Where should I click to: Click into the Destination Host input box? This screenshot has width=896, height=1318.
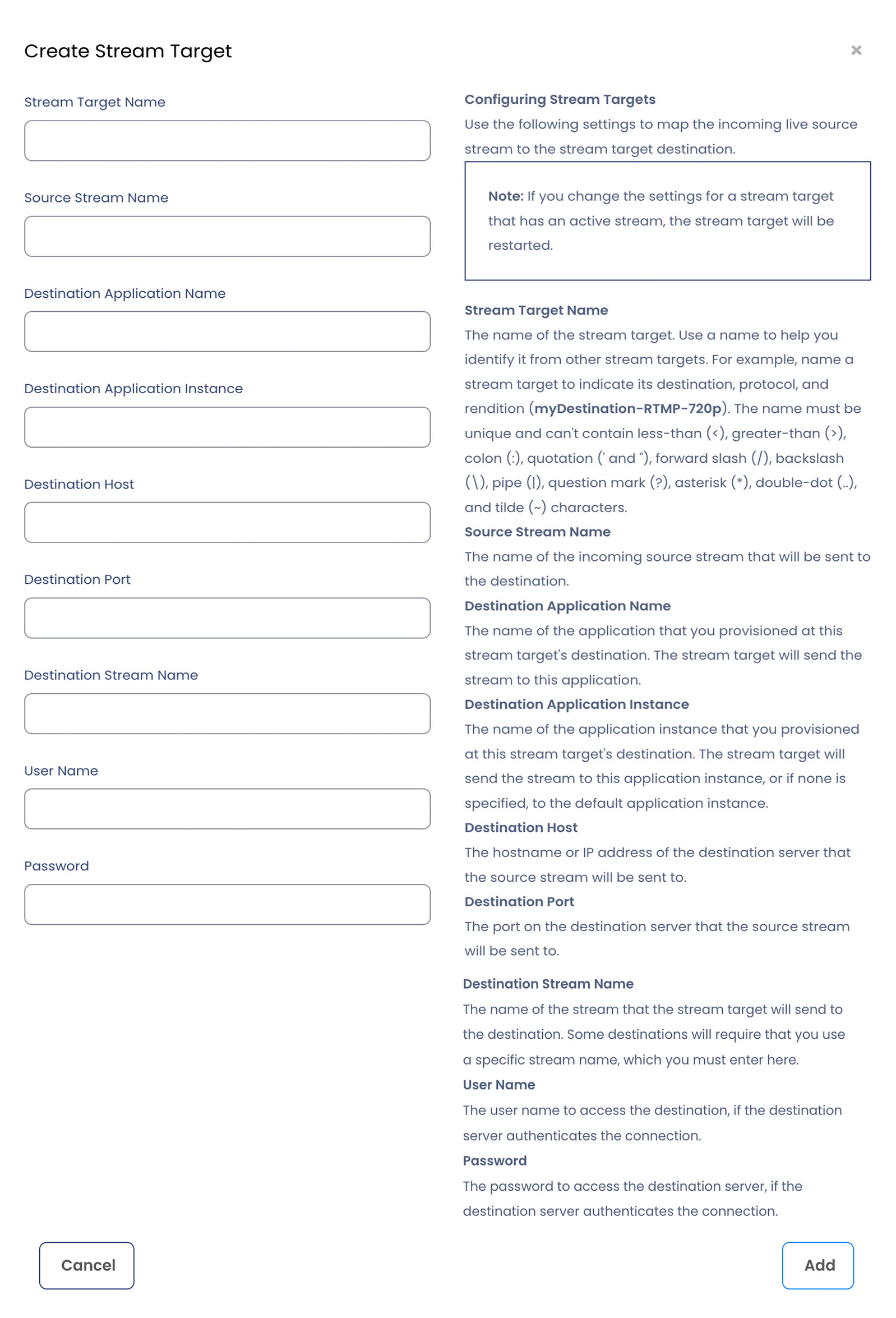[x=227, y=522]
